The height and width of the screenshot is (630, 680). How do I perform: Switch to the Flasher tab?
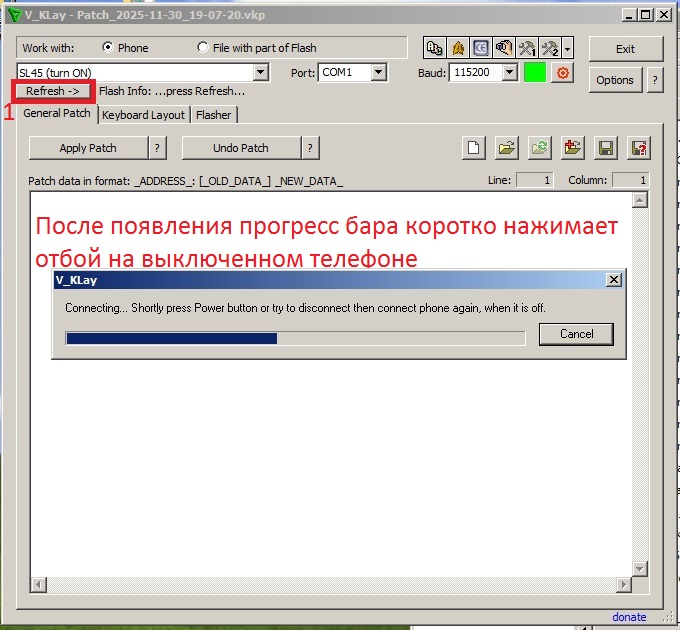[x=213, y=115]
